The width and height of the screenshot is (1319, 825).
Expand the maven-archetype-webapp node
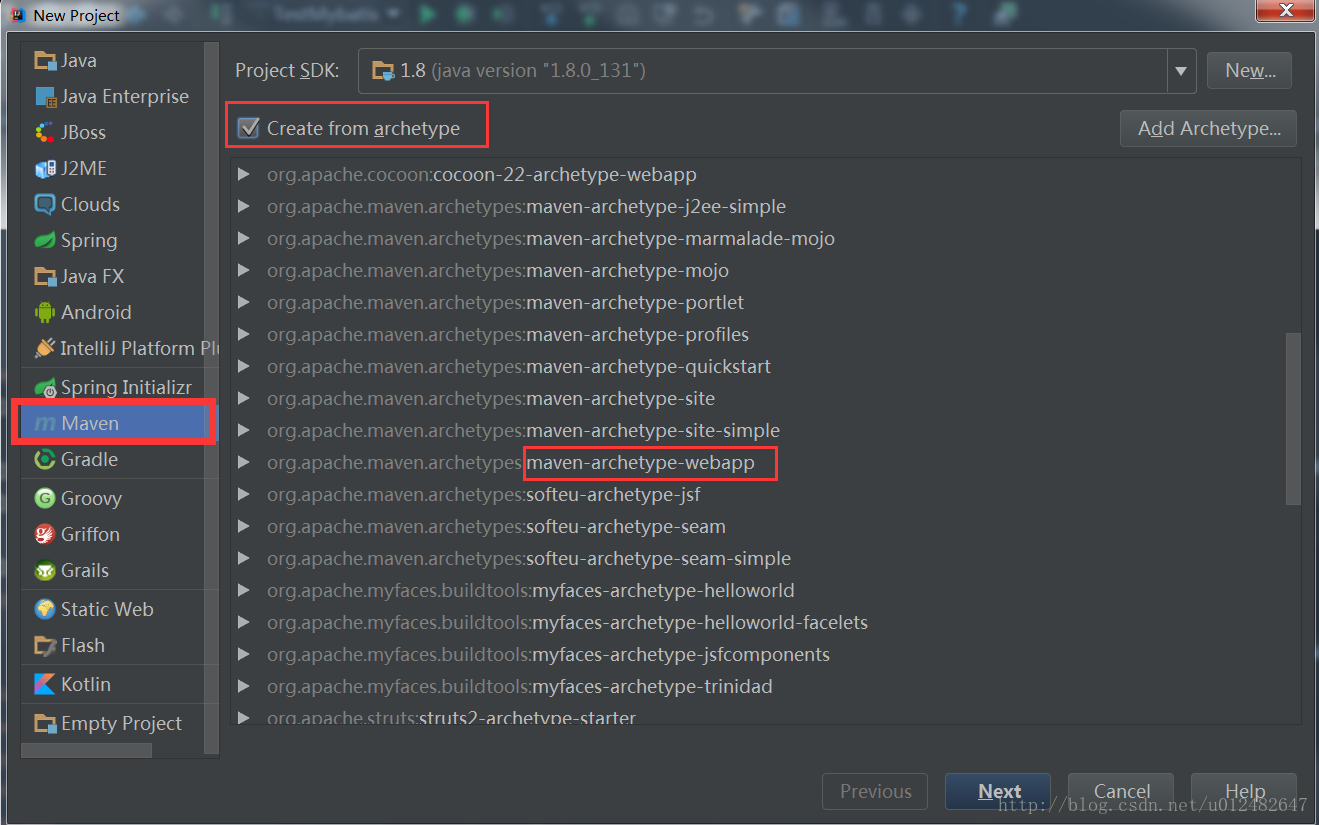[243, 463]
